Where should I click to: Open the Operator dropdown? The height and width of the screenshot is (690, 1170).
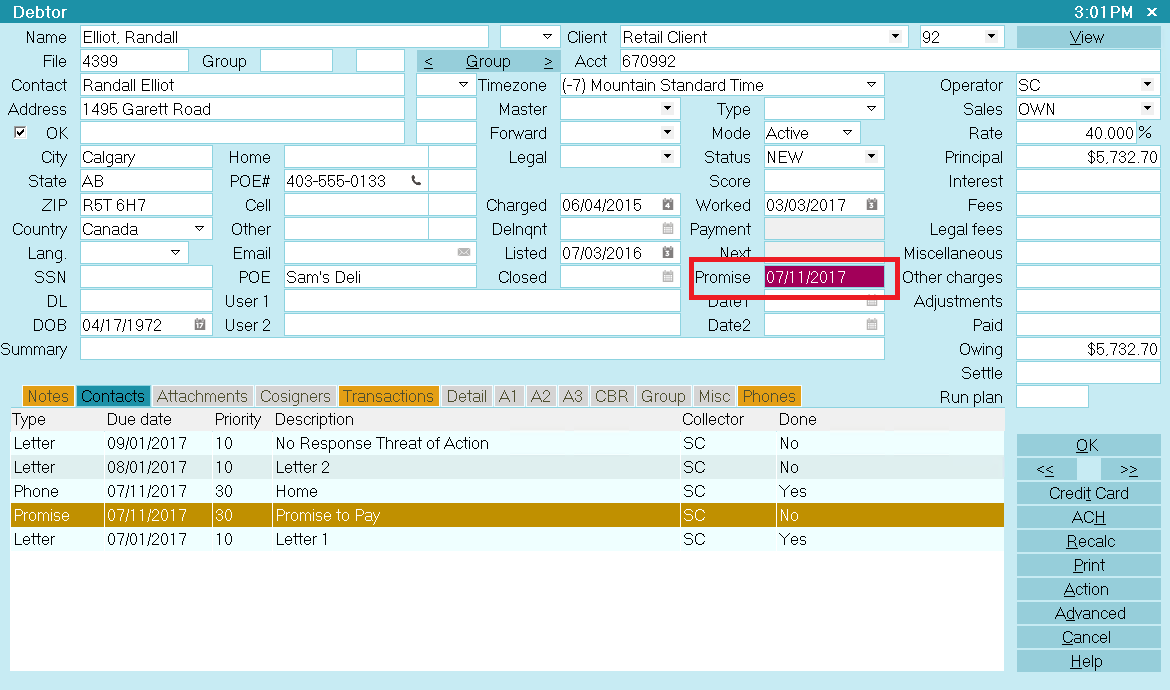(x=1146, y=85)
